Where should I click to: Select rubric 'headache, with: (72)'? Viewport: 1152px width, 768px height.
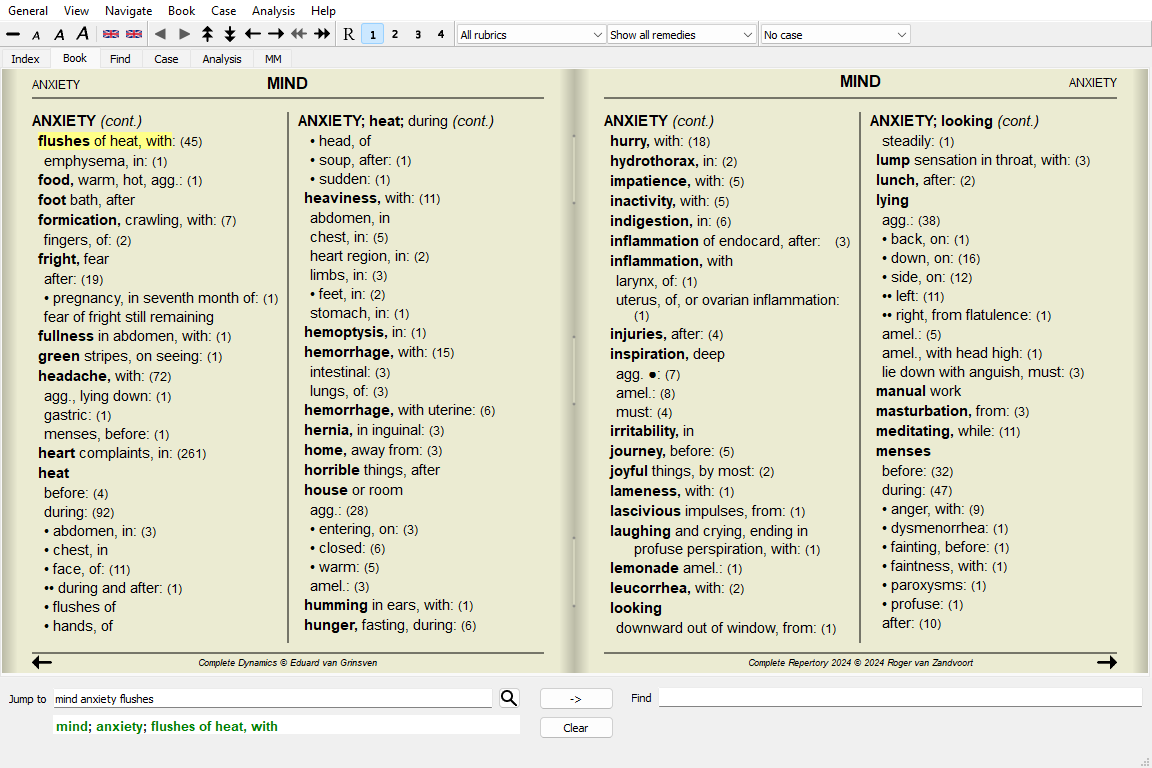[x=104, y=376]
